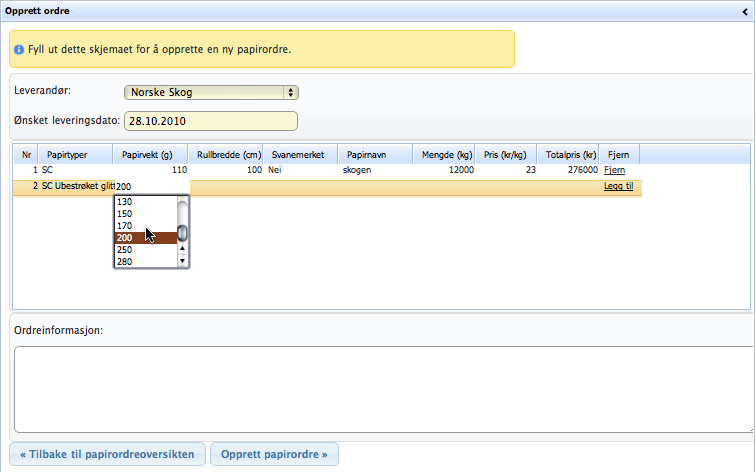Click the Svanemerket column header

click(x=298, y=155)
